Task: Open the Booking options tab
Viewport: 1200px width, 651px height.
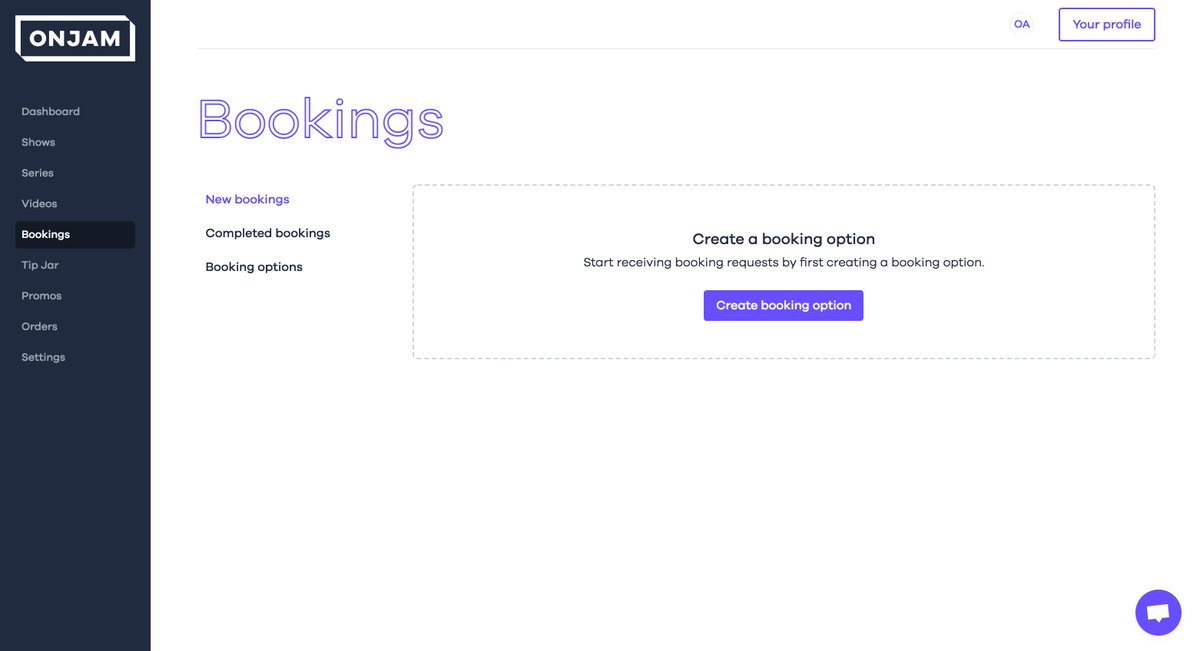Action: [253, 266]
